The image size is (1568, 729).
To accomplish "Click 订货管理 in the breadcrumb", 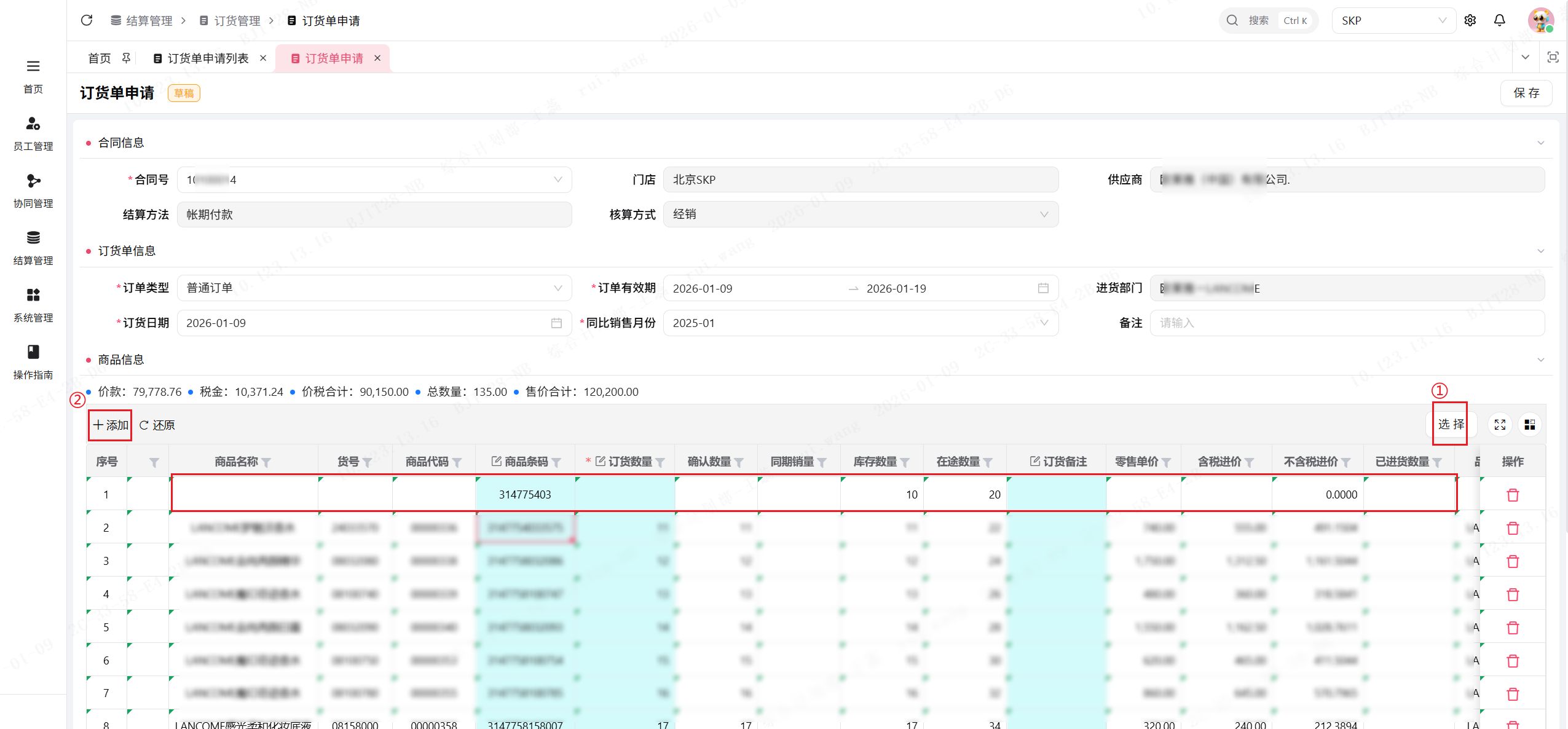I will (237, 20).
